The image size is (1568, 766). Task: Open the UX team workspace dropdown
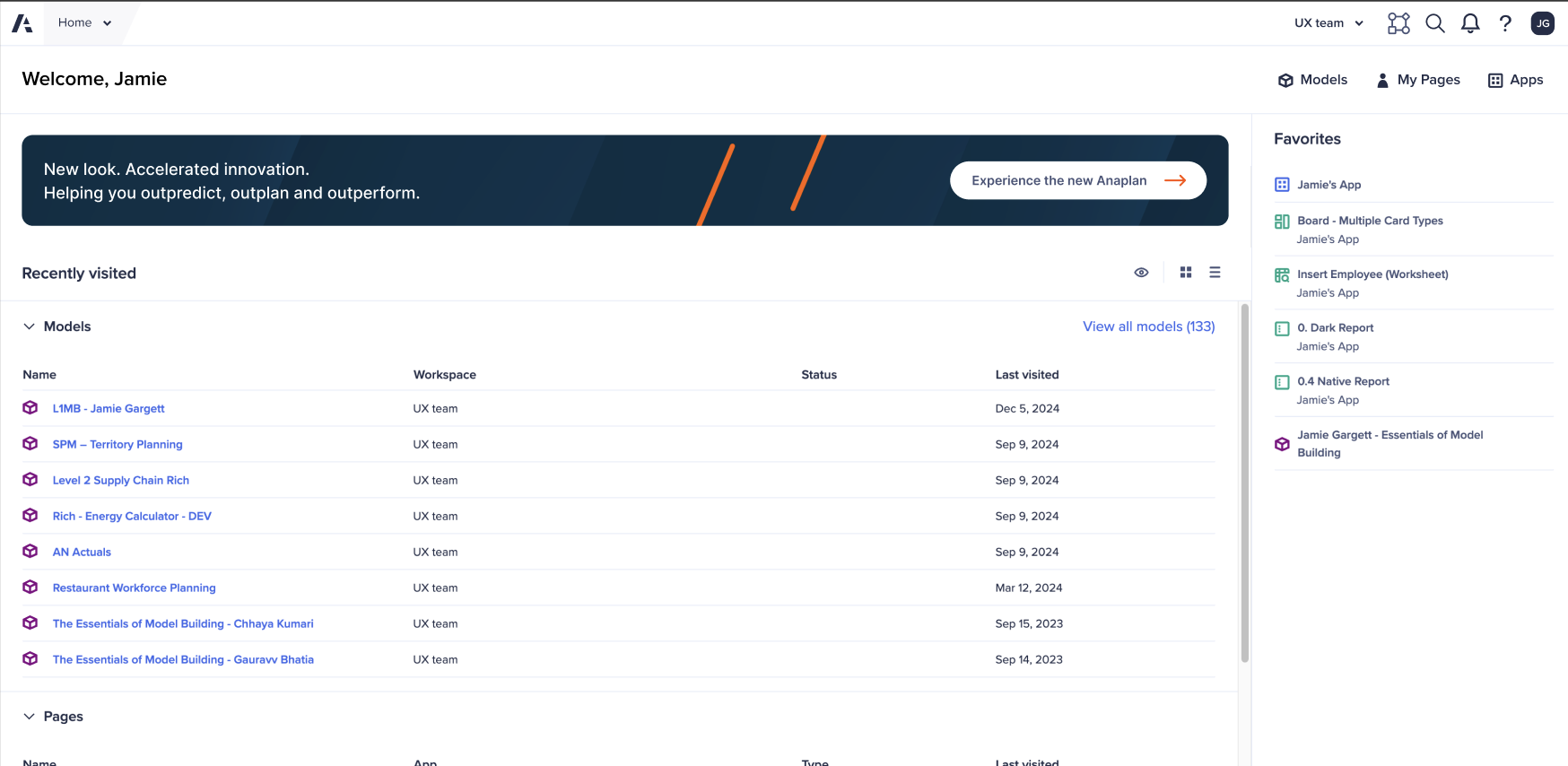coord(1329,23)
